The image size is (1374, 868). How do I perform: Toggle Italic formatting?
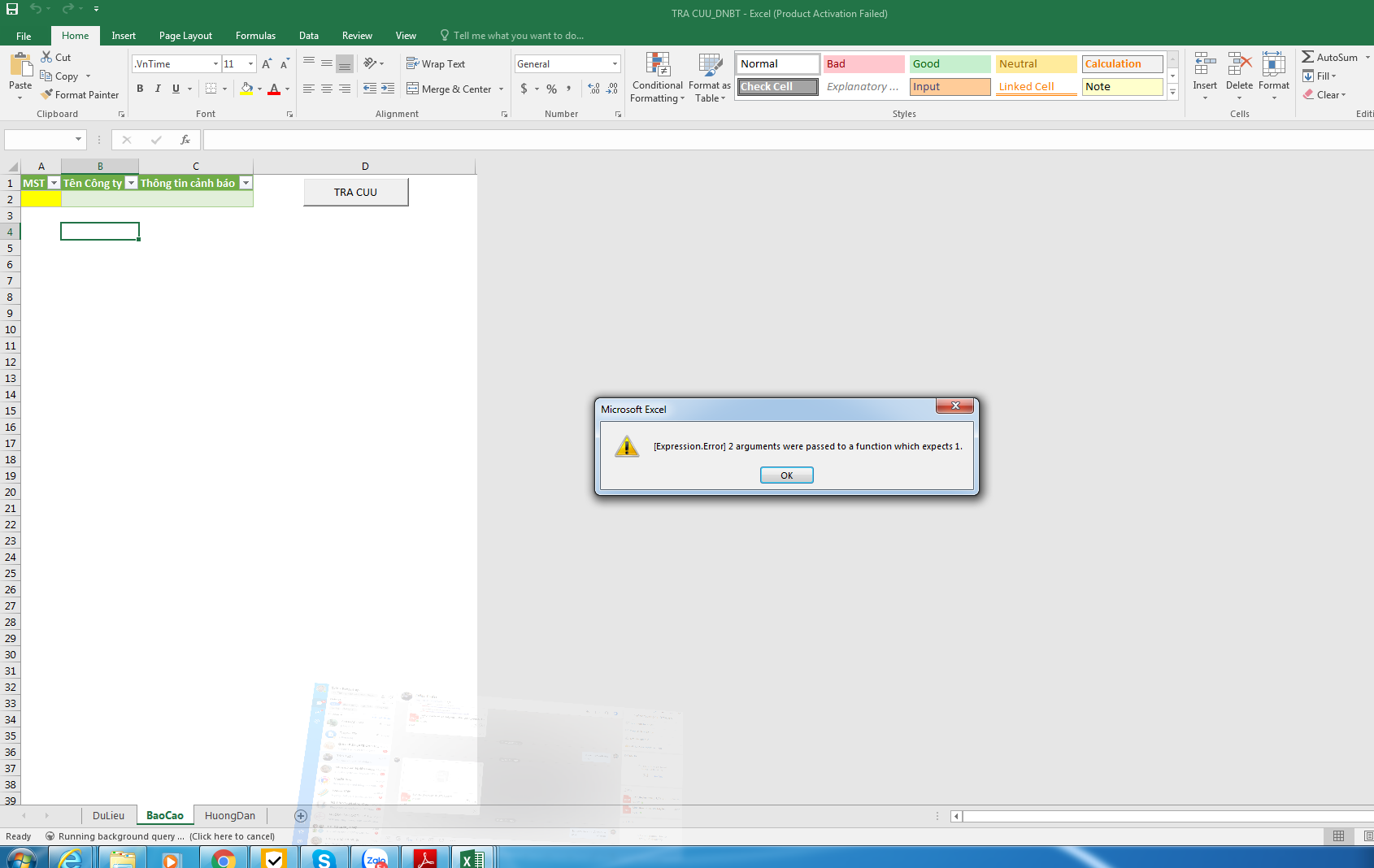pyautogui.click(x=158, y=89)
